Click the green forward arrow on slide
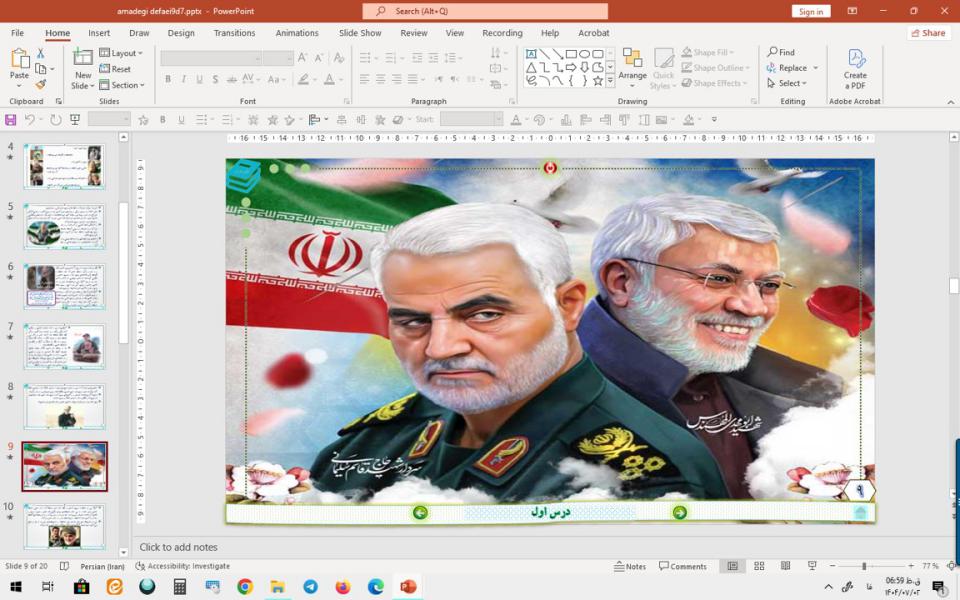Viewport: 960px width, 600px height. coord(680,513)
